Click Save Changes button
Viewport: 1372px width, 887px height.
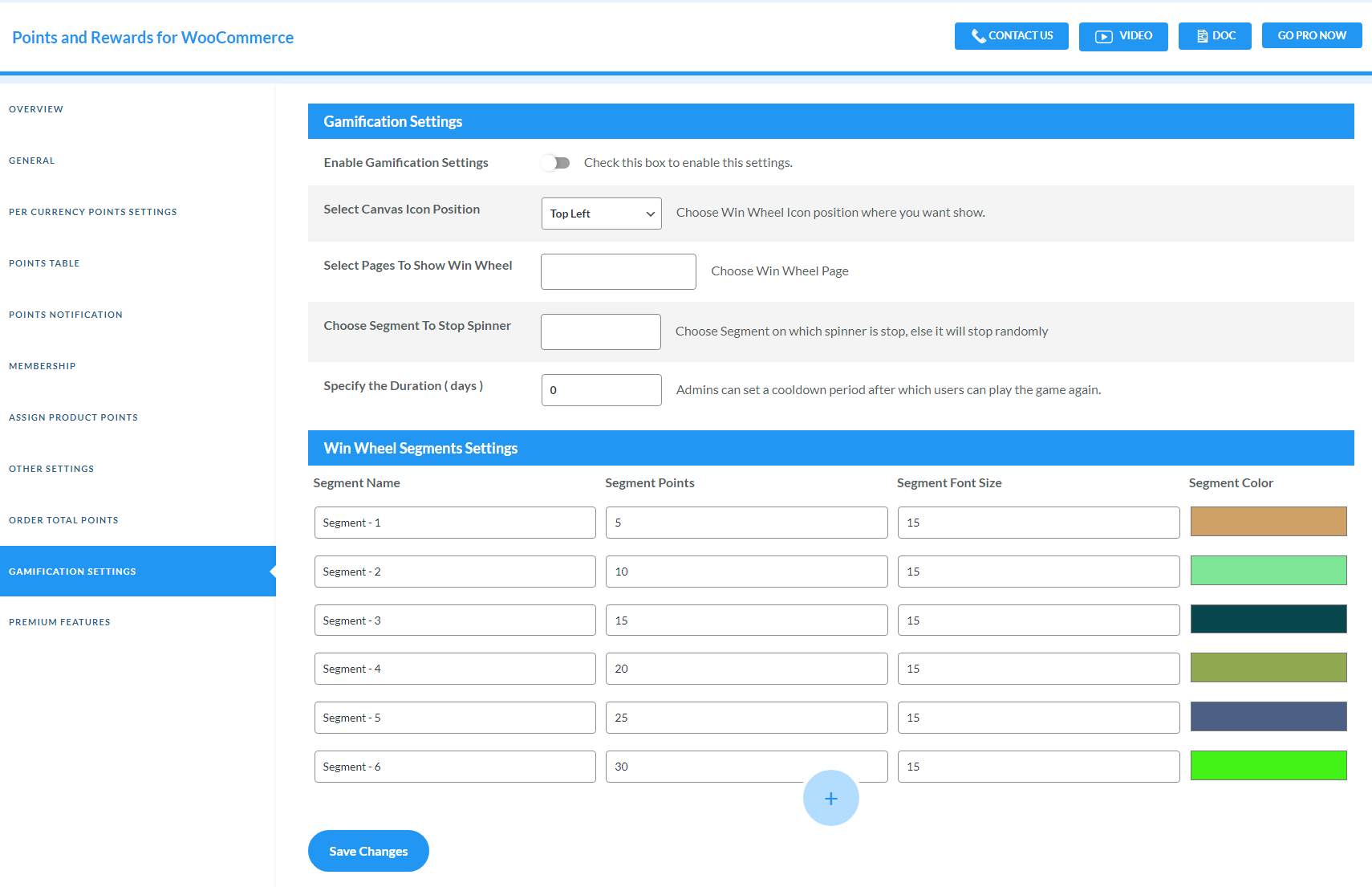(x=368, y=851)
